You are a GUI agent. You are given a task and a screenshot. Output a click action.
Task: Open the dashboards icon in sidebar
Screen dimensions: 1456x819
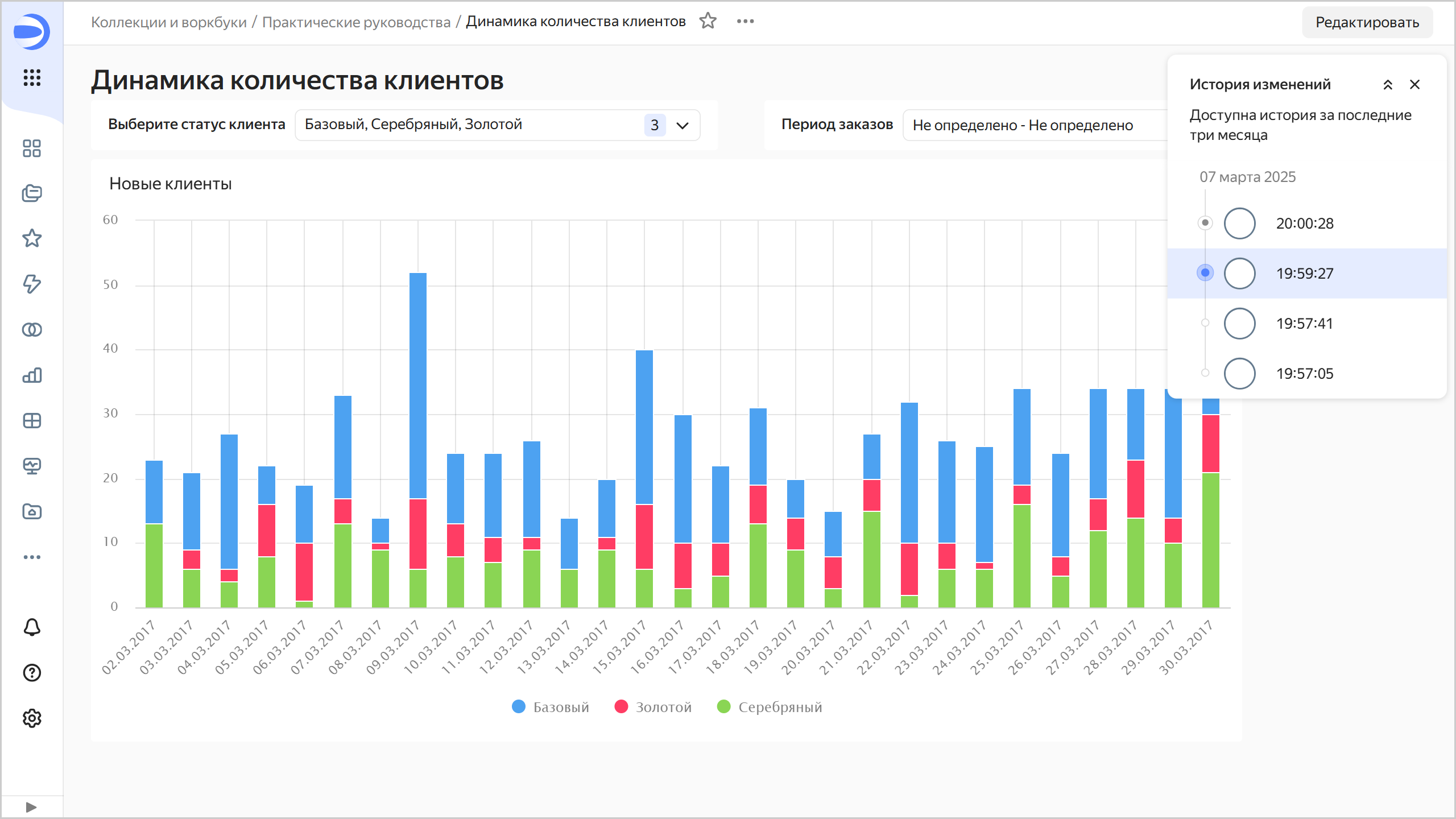tap(32, 148)
